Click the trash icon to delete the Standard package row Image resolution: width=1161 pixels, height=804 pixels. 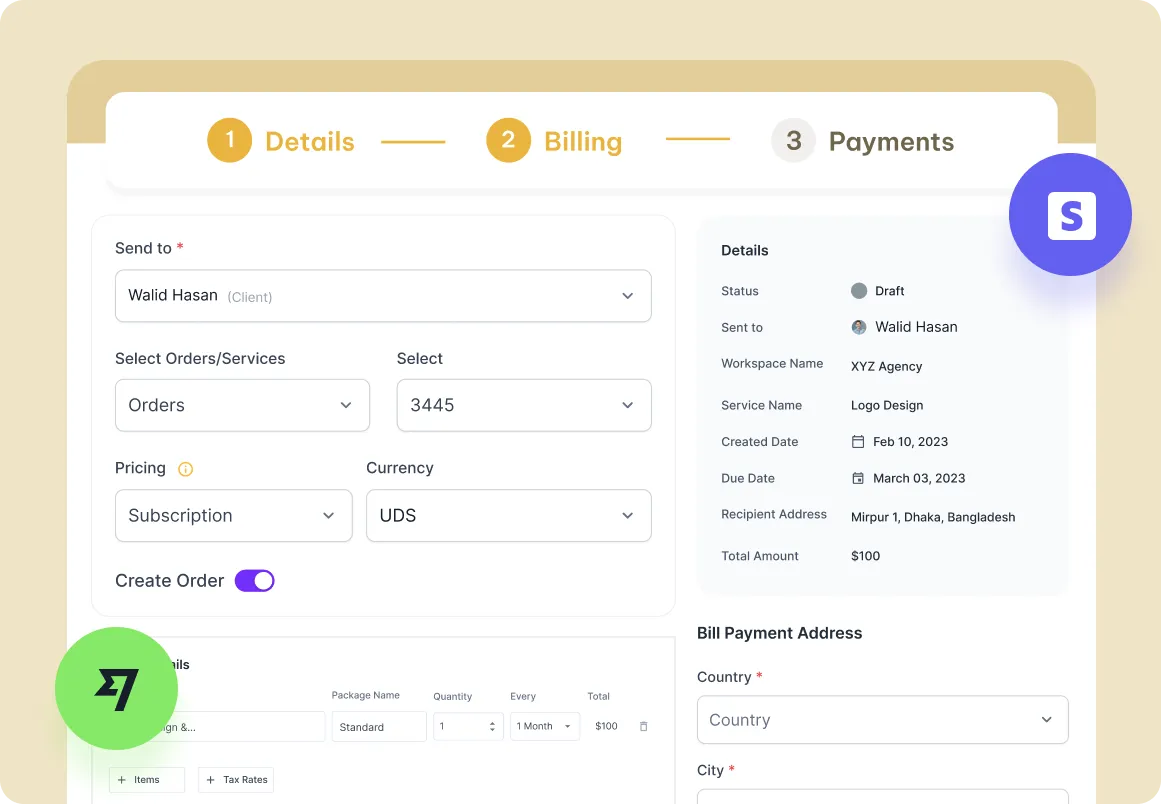(644, 726)
